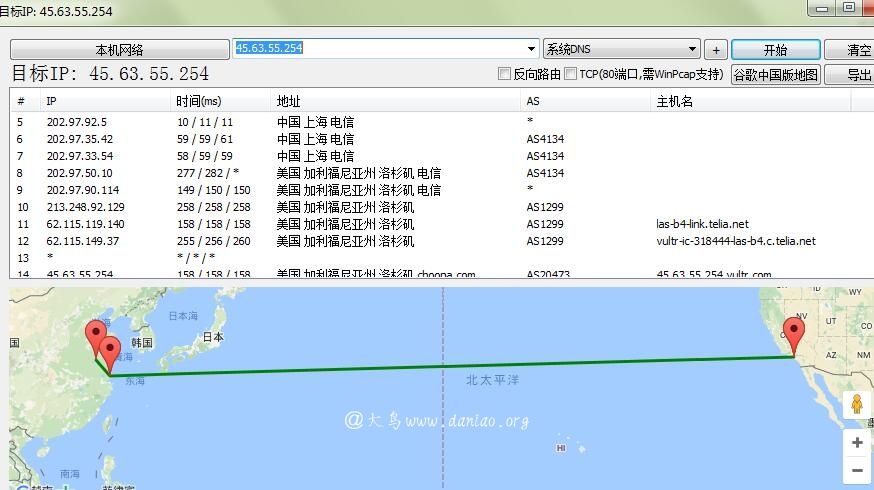This screenshot has height=490, width=874.
Task: Select row with IP 213.248.92.129
Action: tap(441, 207)
